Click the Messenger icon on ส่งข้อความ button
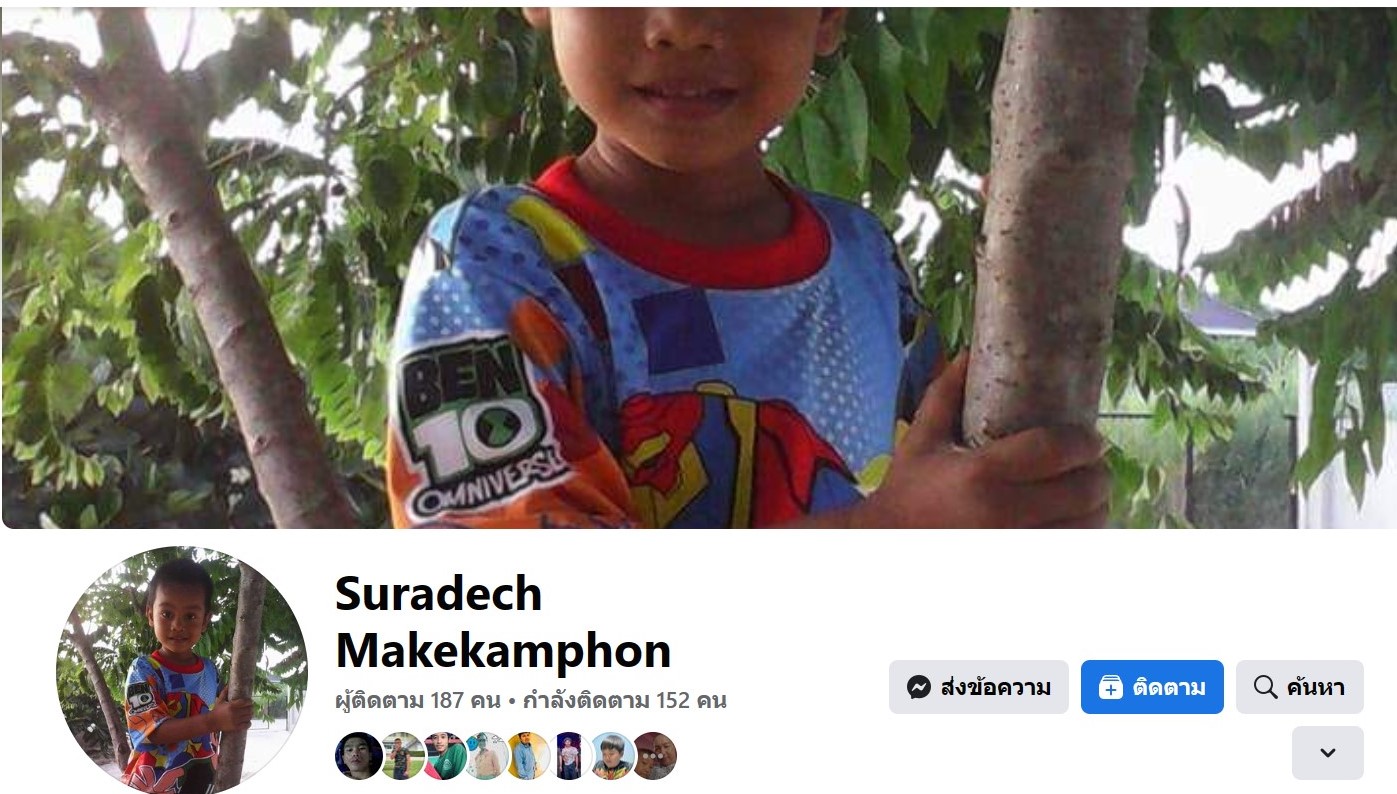The width and height of the screenshot is (1397, 794). pos(919,687)
